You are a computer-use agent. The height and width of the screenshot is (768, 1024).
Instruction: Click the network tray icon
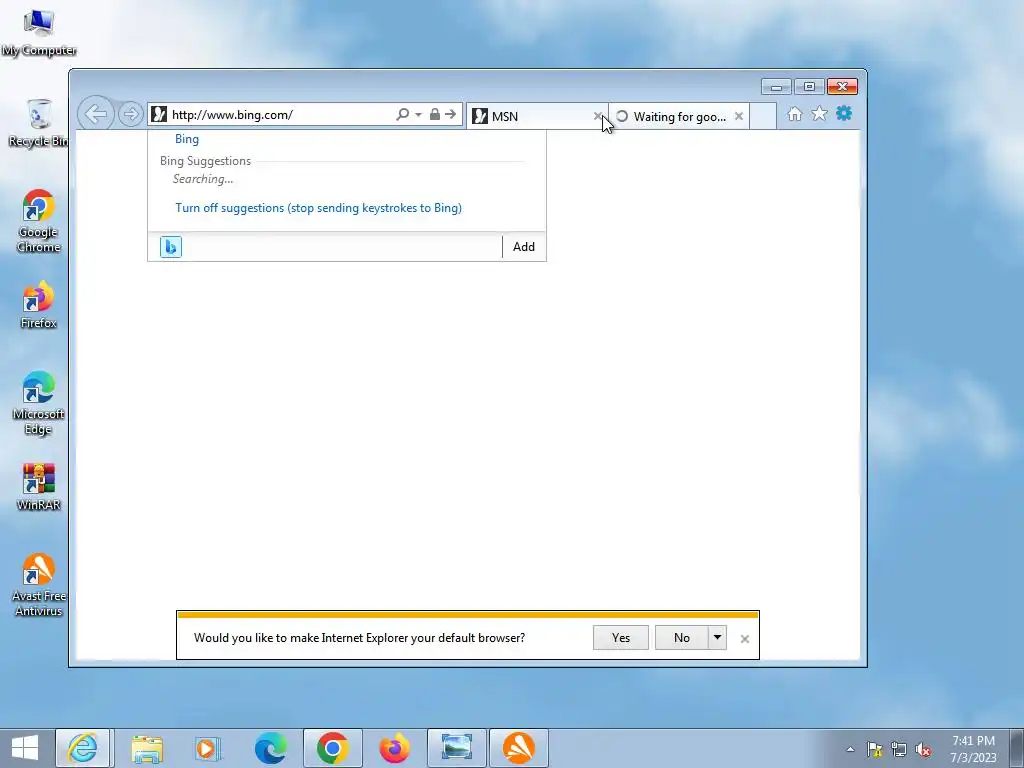899,749
